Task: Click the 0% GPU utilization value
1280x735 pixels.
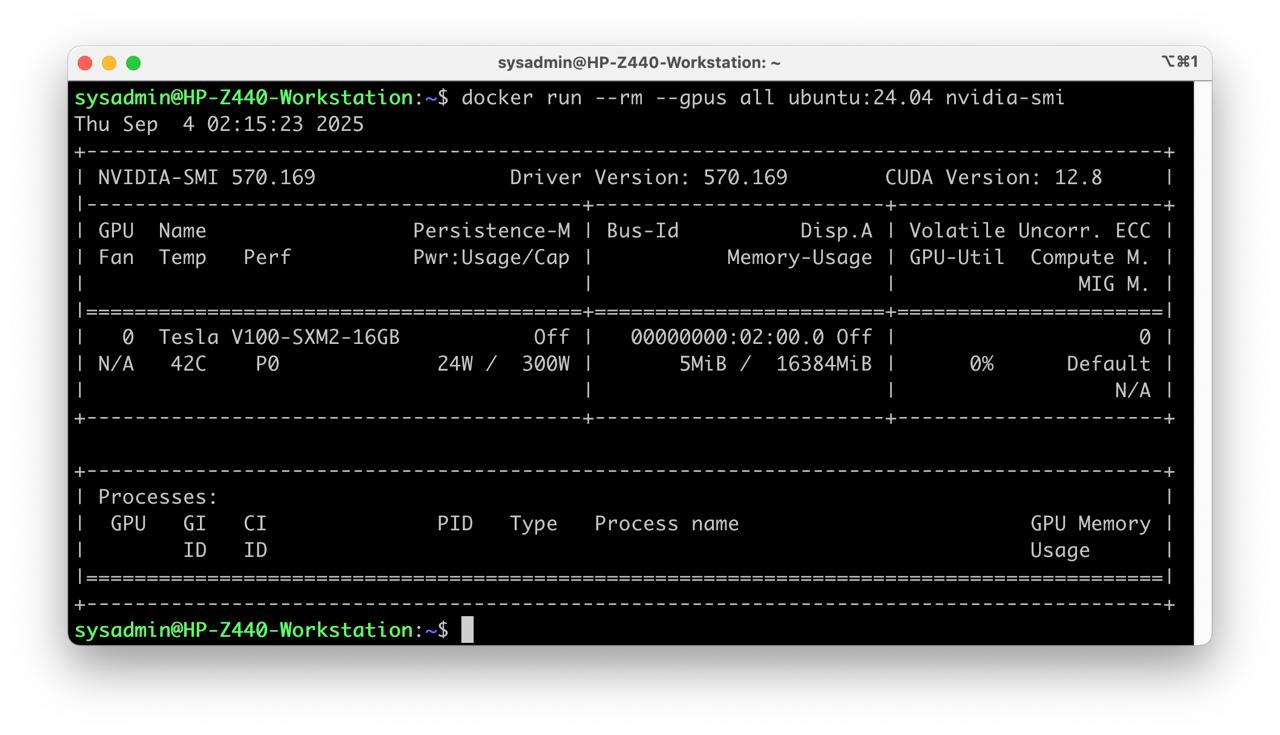Action: tap(981, 364)
